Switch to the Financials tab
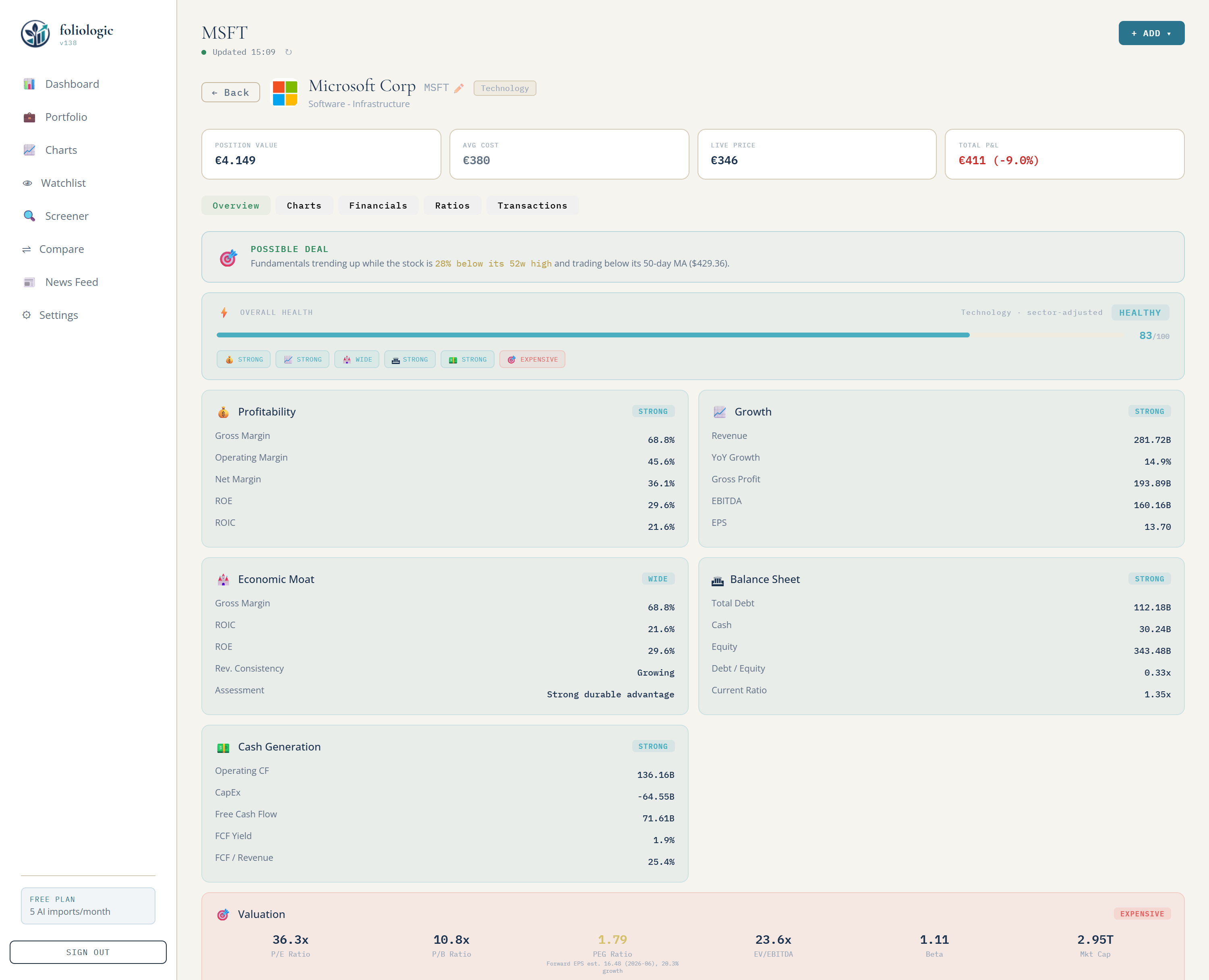1209x980 pixels. coord(378,205)
